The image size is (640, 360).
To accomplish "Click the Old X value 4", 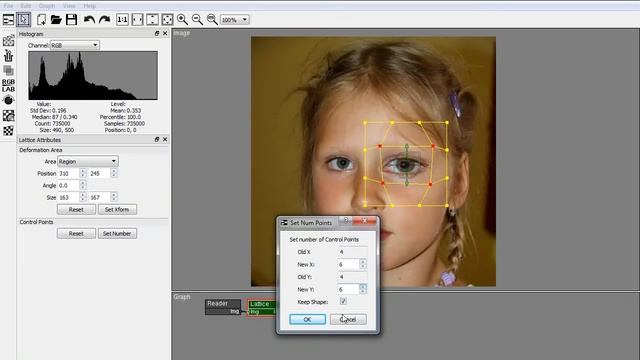I will [352, 252].
